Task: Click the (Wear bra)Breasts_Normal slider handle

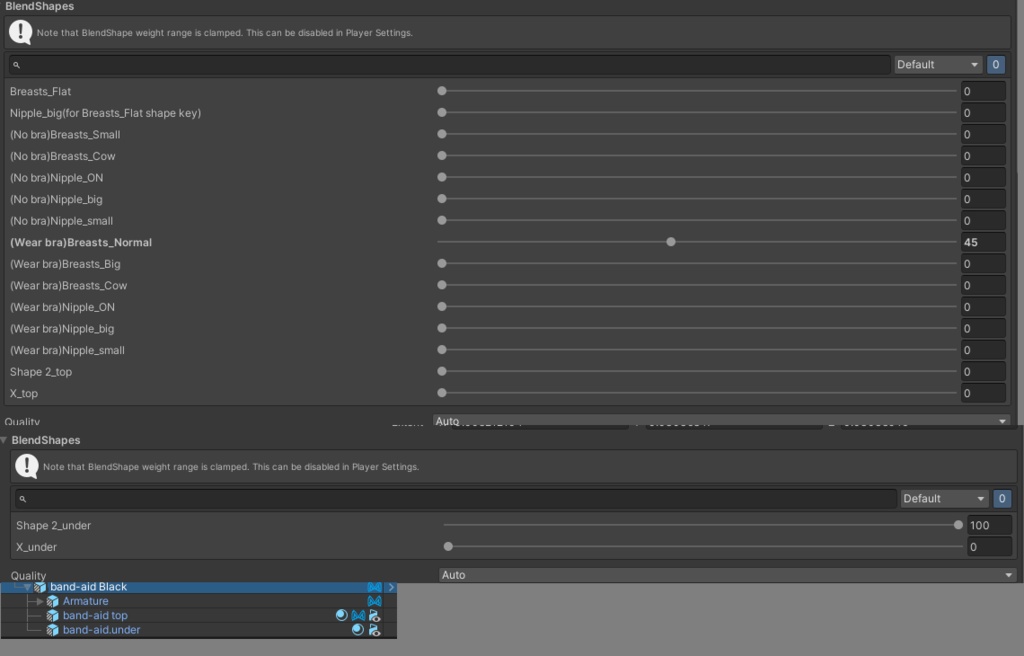Action: point(671,242)
